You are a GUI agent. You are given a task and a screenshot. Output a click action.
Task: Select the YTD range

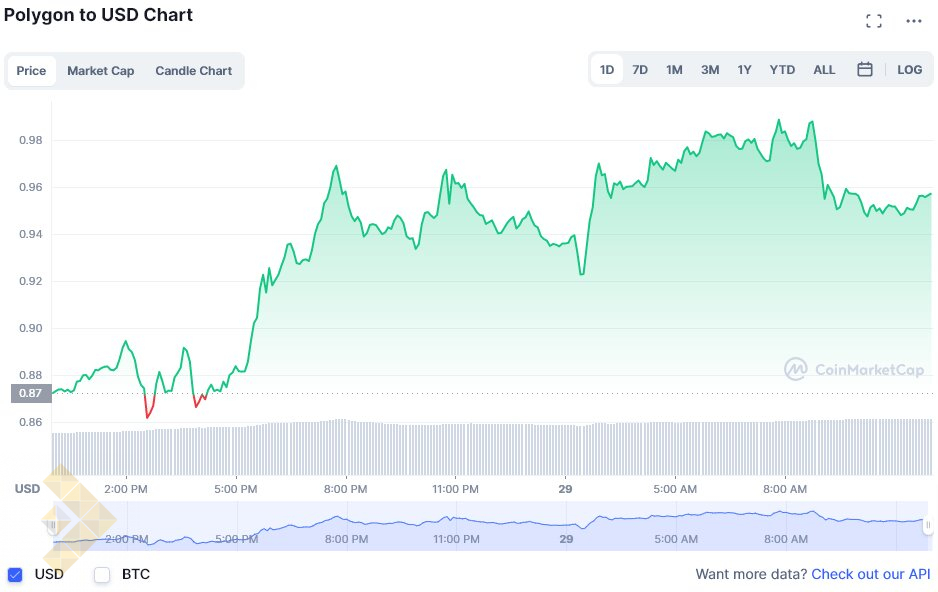(x=782, y=70)
